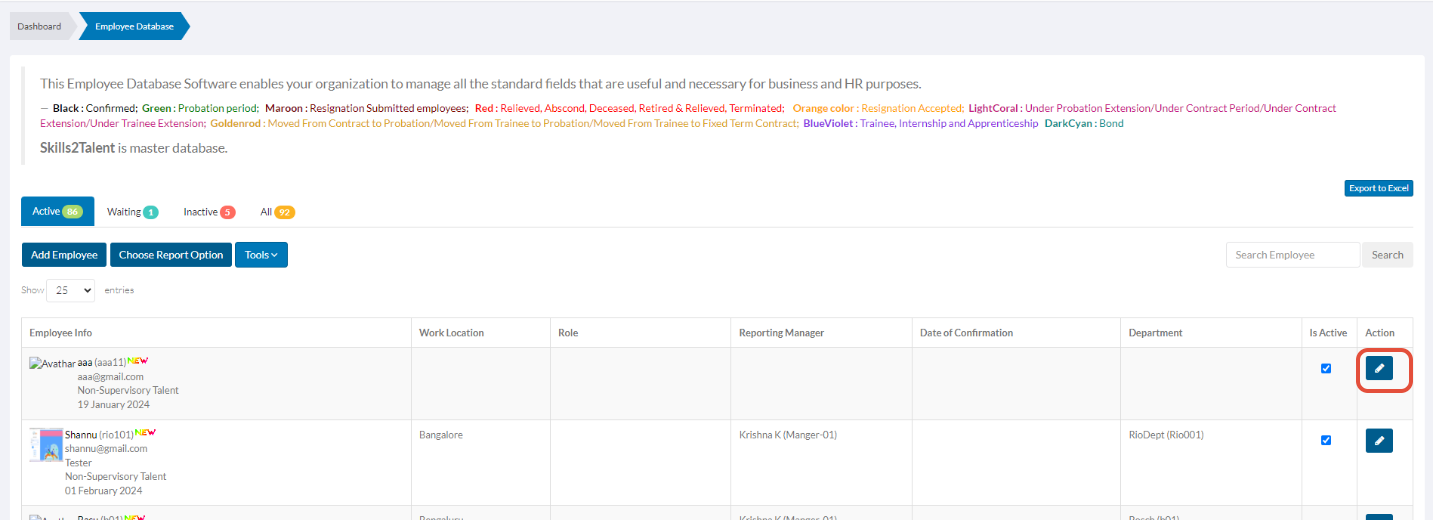Export employee list to Excel
The width and height of the screenshot is (1433, 520).
(x=1378, y=188)
